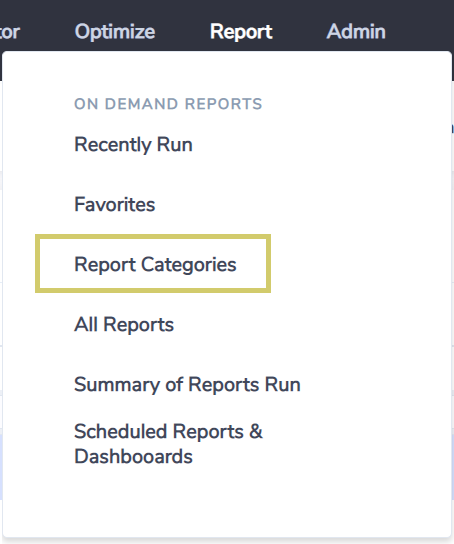Open All Reports list
Image resolution: width=454 pixels, height=544 pixels.
[124, 325]
